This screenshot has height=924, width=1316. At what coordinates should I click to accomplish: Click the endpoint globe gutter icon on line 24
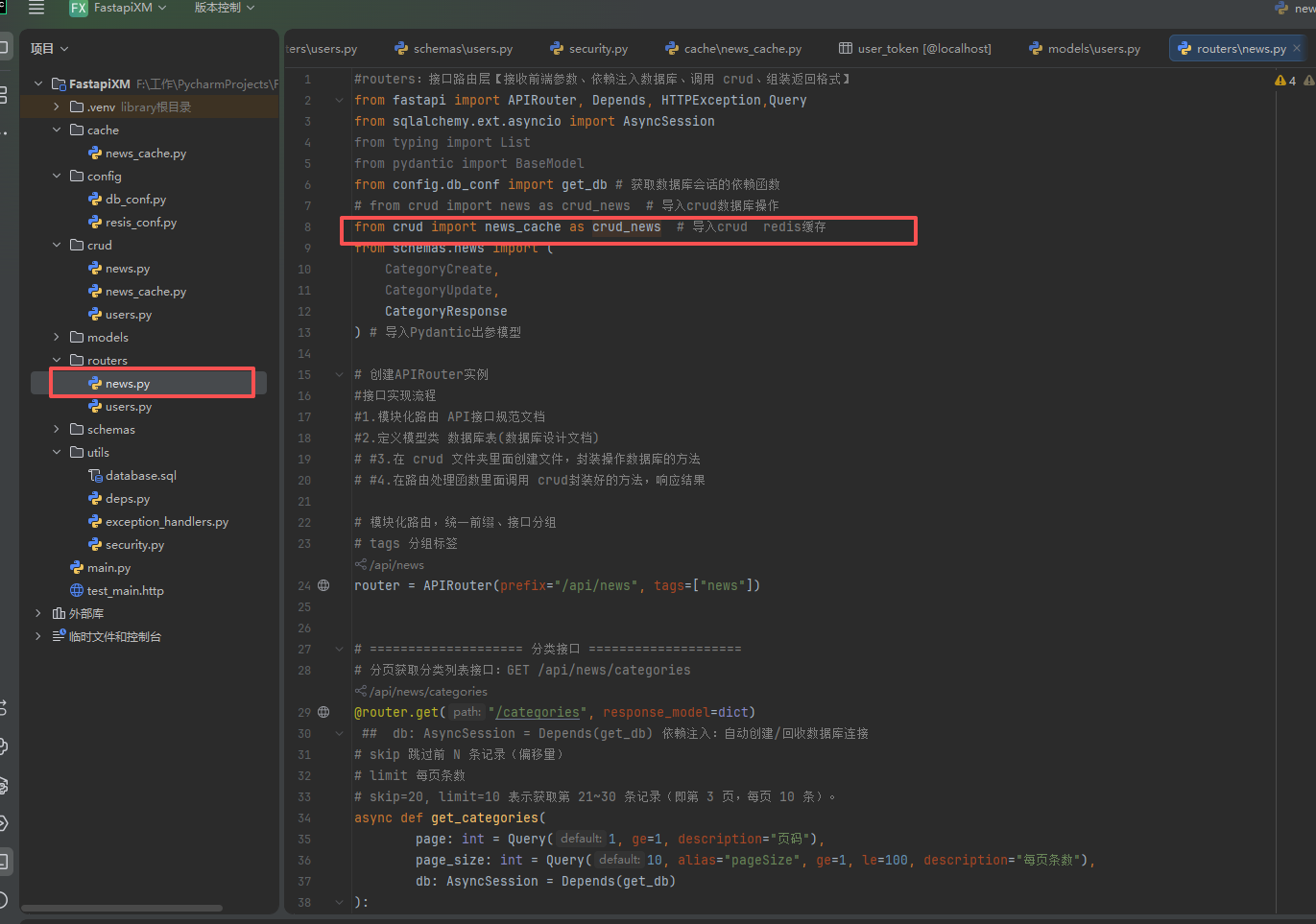point(323,585)
